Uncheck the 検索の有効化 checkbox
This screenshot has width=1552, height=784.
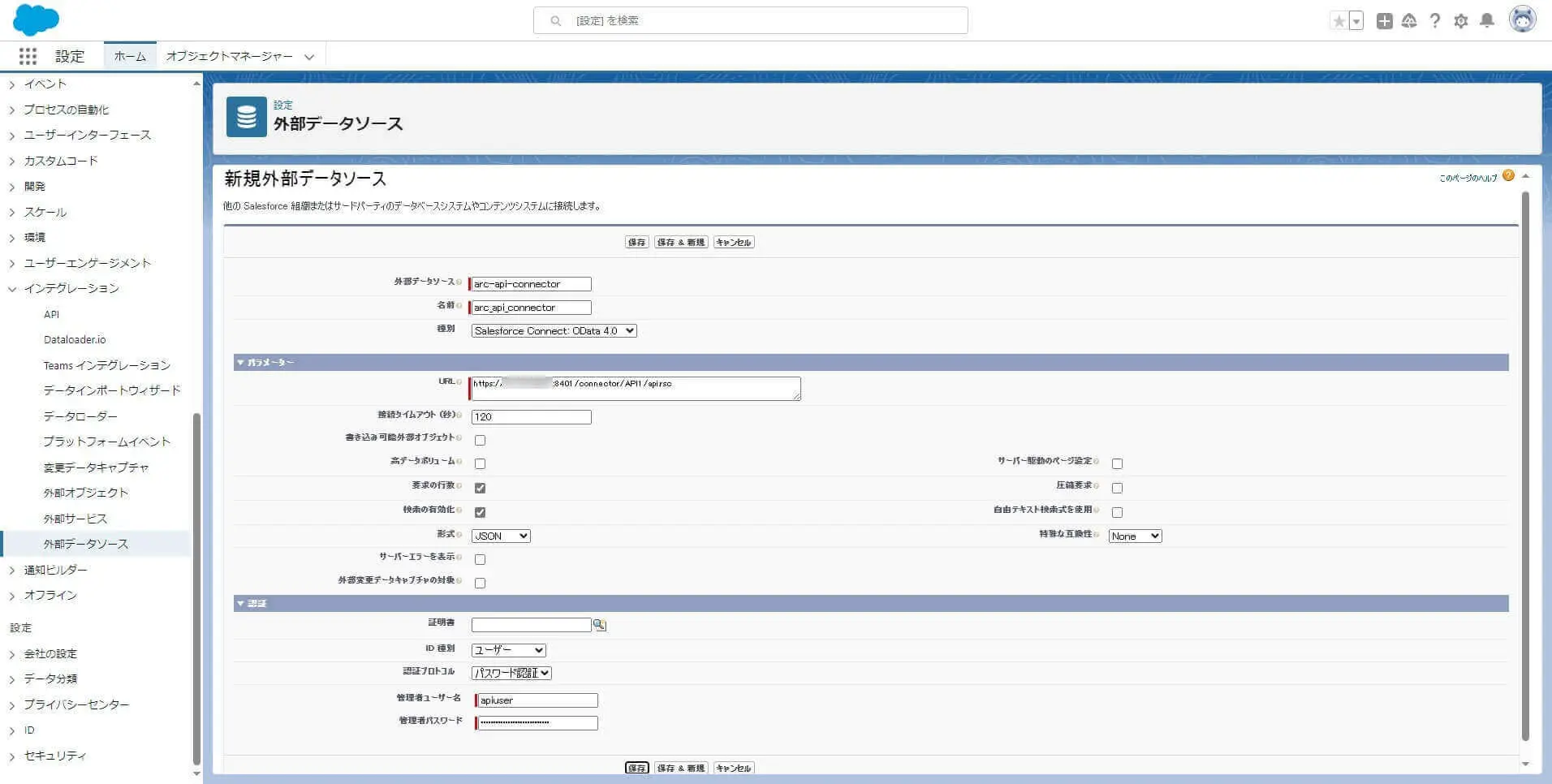click(x=480, y=512)
